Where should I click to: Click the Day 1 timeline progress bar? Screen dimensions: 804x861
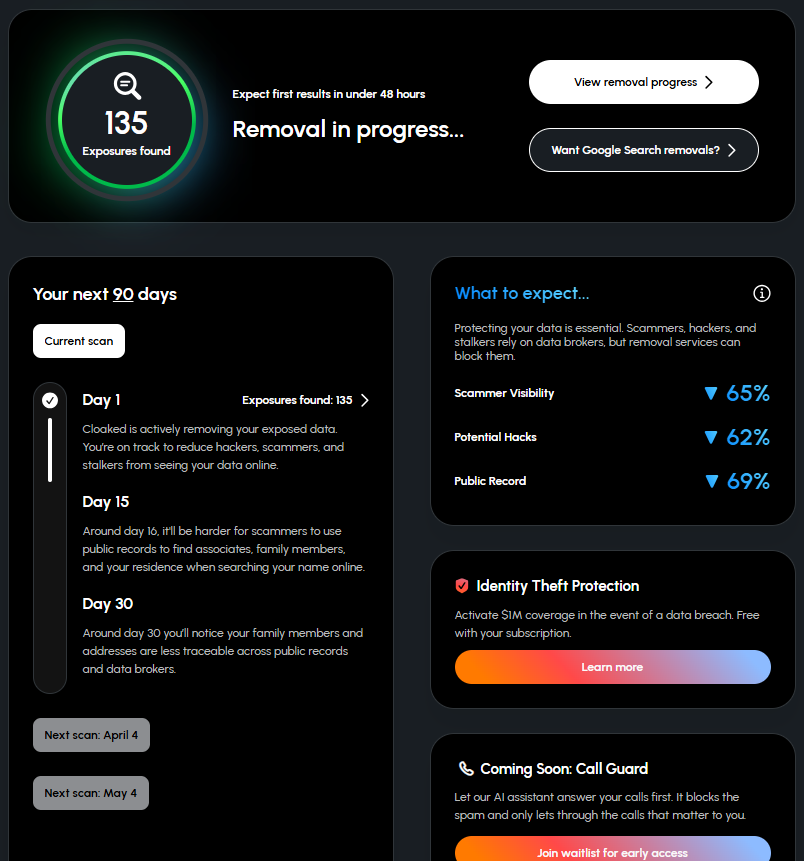pyautogui.click(x=50, y=450)
